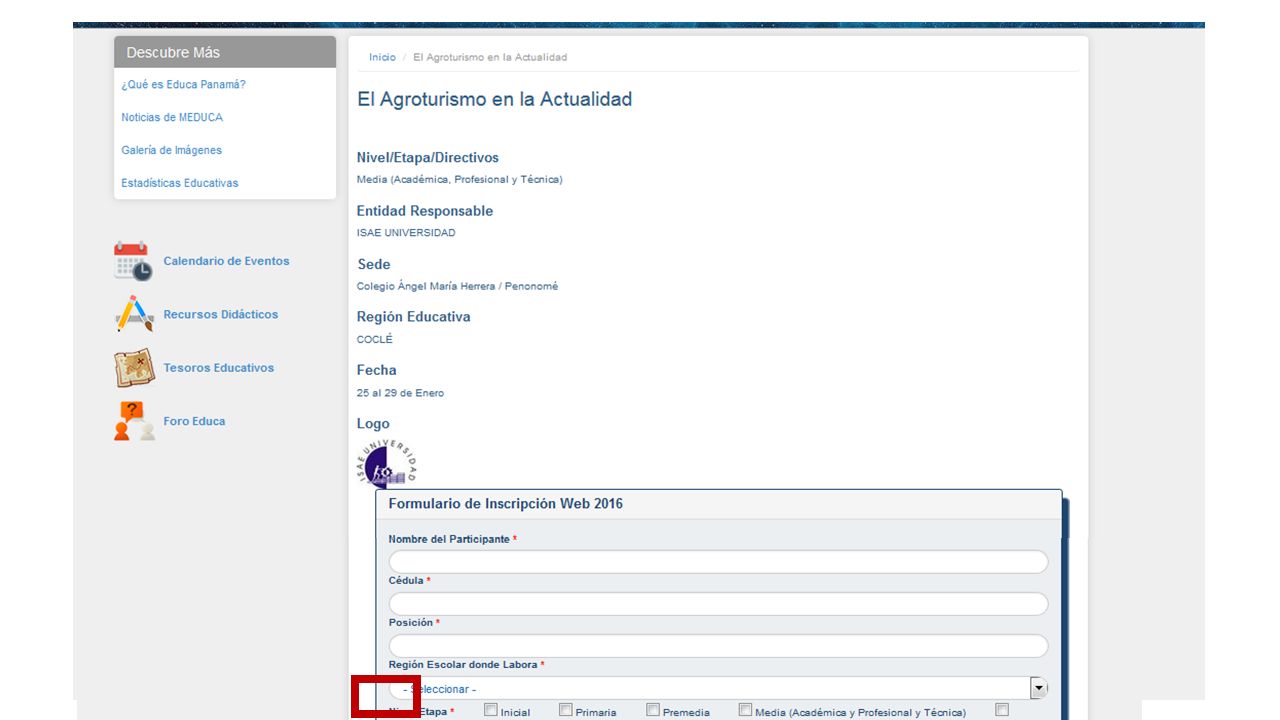Open ¿Qué es Educa Panamá? link
Image resolution: width=1280 pixels, height=720 pixels.
[x=183, y=84]
